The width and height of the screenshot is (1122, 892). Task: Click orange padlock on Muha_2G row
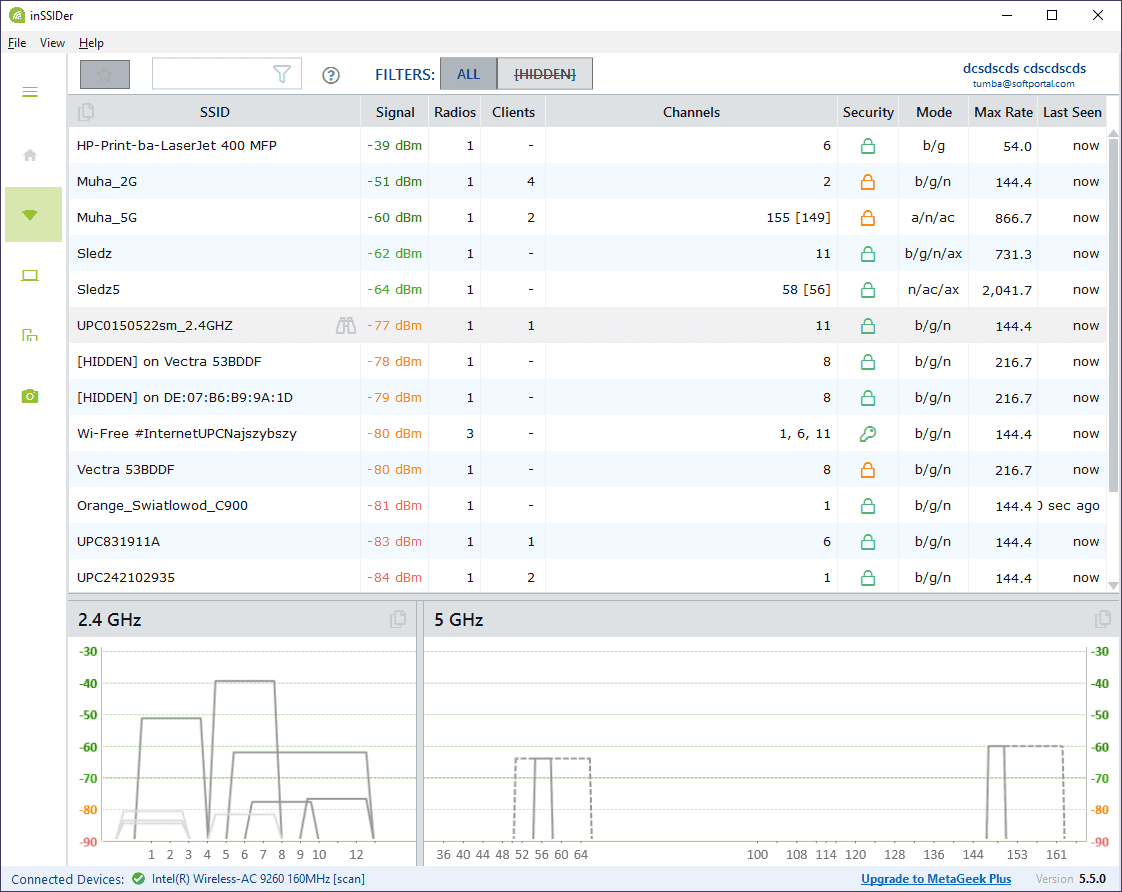click(x=868, y=182)
